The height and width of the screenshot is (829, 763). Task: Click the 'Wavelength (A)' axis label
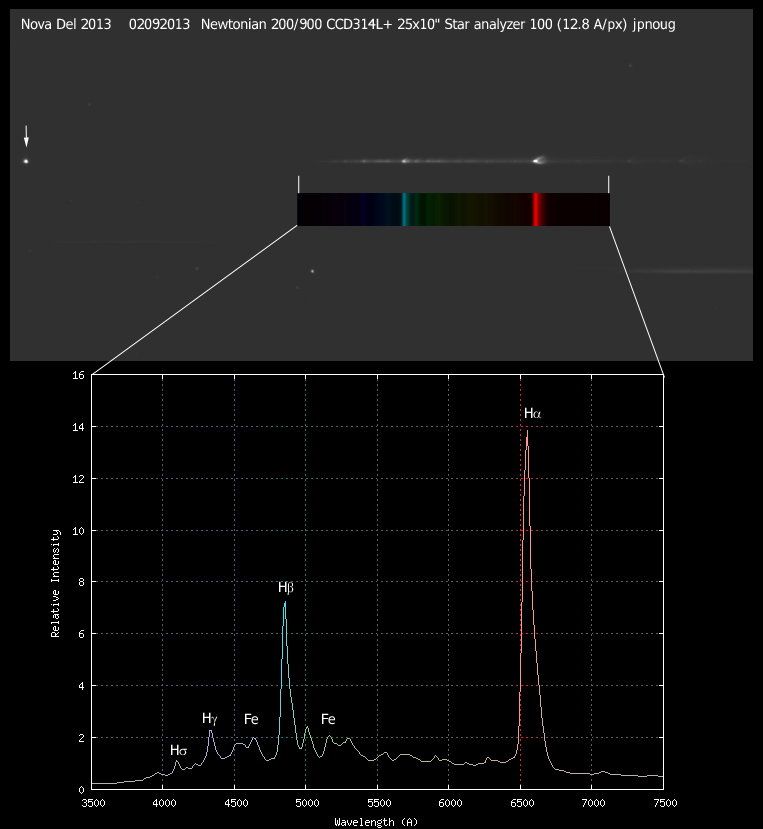(x=376, y=822)
